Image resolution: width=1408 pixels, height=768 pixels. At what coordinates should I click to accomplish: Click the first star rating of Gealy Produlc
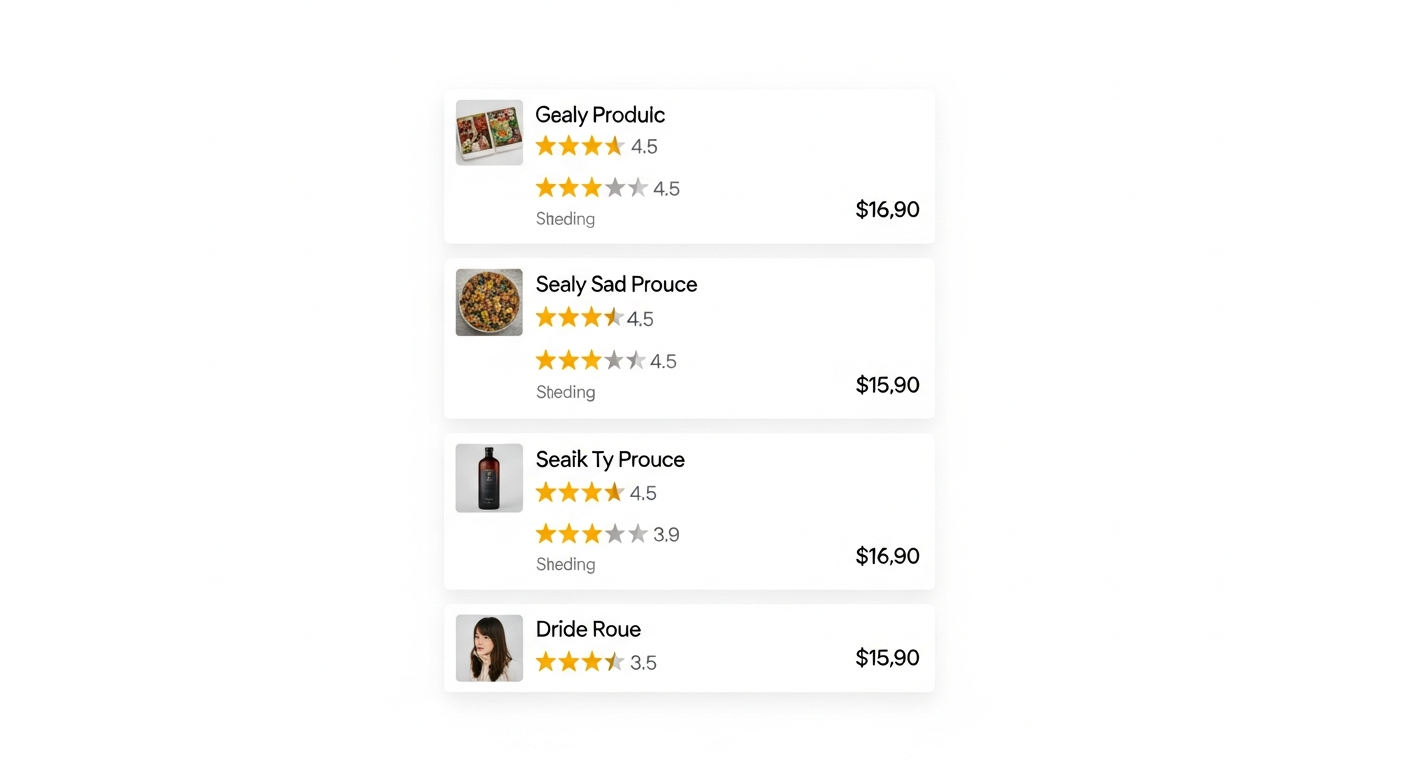(x=546, y=146)
